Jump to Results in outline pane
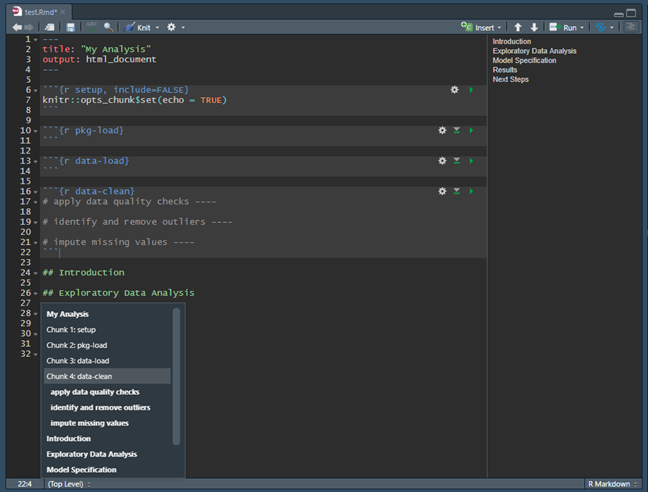 coord(505,70)
